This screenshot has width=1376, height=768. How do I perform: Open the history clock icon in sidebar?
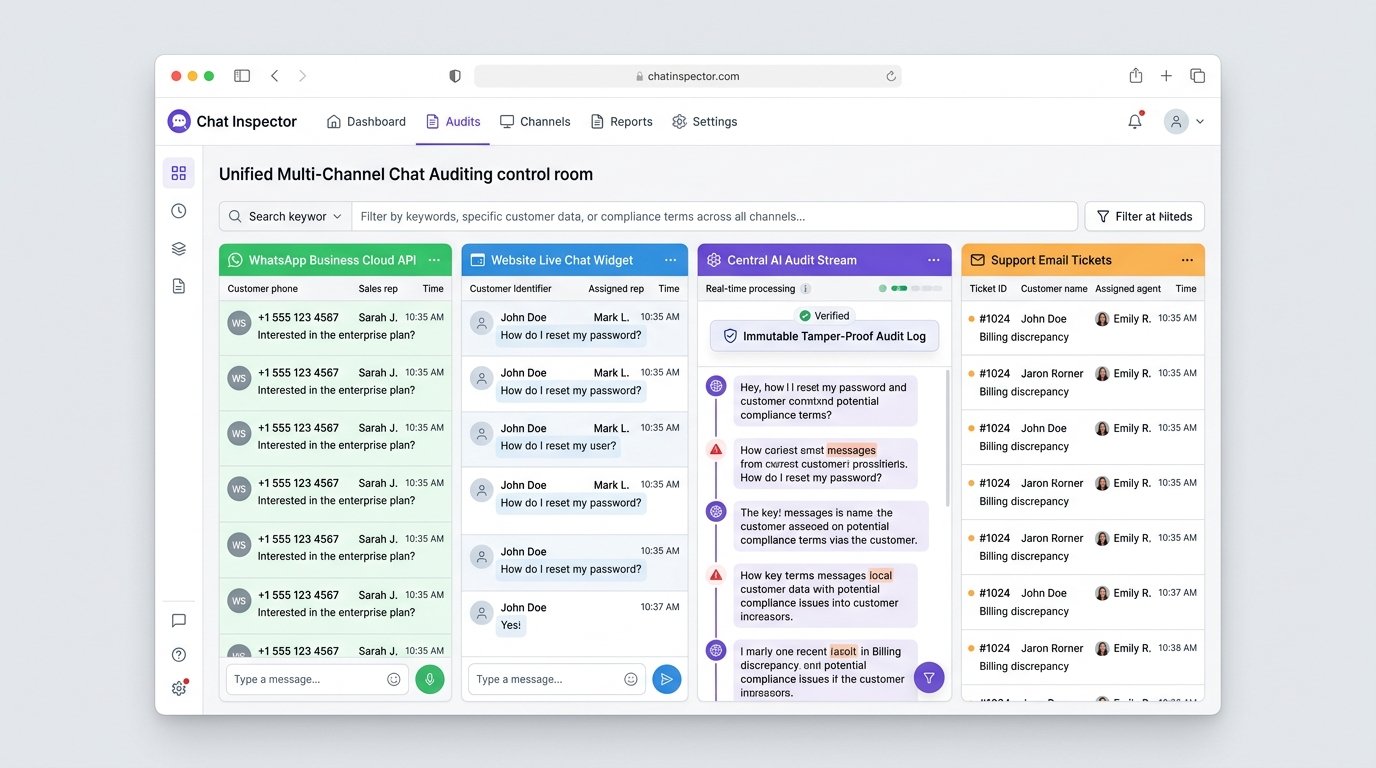[x=179, y=211]
